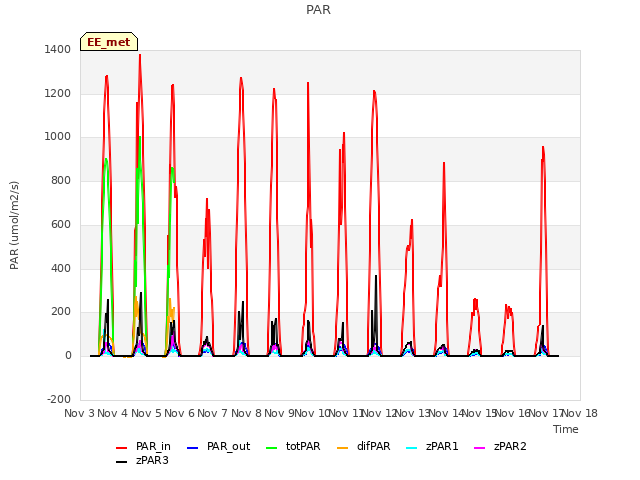
Task: Toggle totPAR series in the legend
Action: pyautogui.click(x=293, y=447)
